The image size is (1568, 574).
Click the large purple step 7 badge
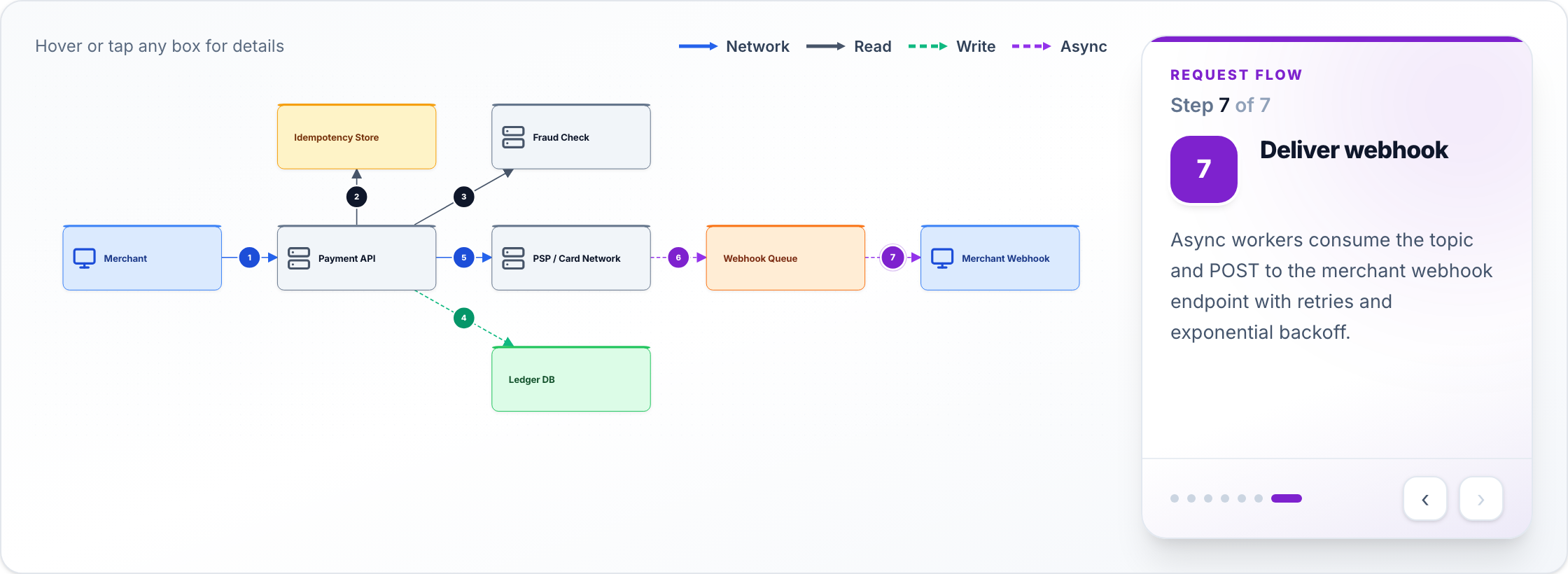[1204, 169]
